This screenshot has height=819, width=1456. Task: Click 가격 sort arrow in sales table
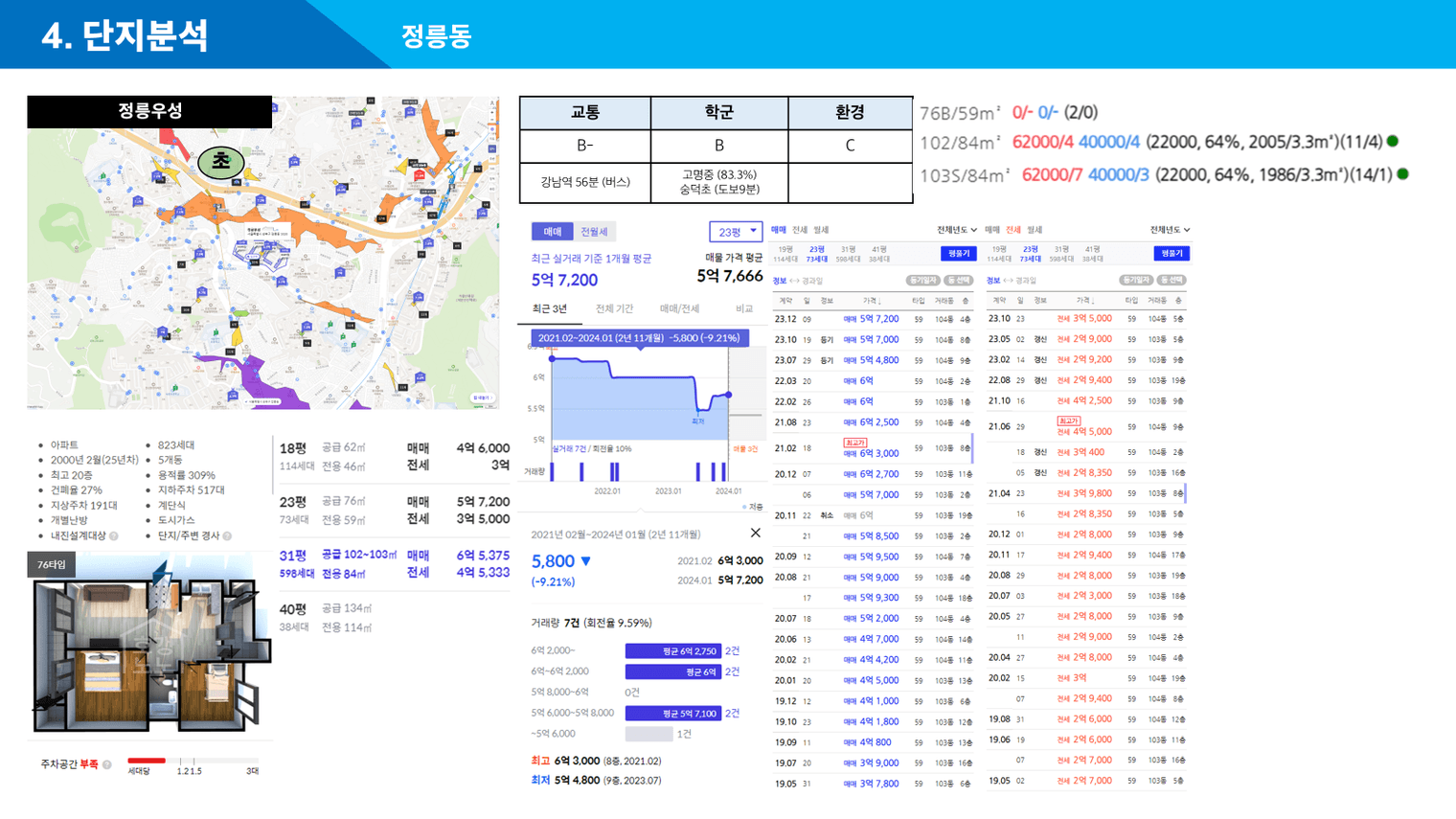point(879,301)
